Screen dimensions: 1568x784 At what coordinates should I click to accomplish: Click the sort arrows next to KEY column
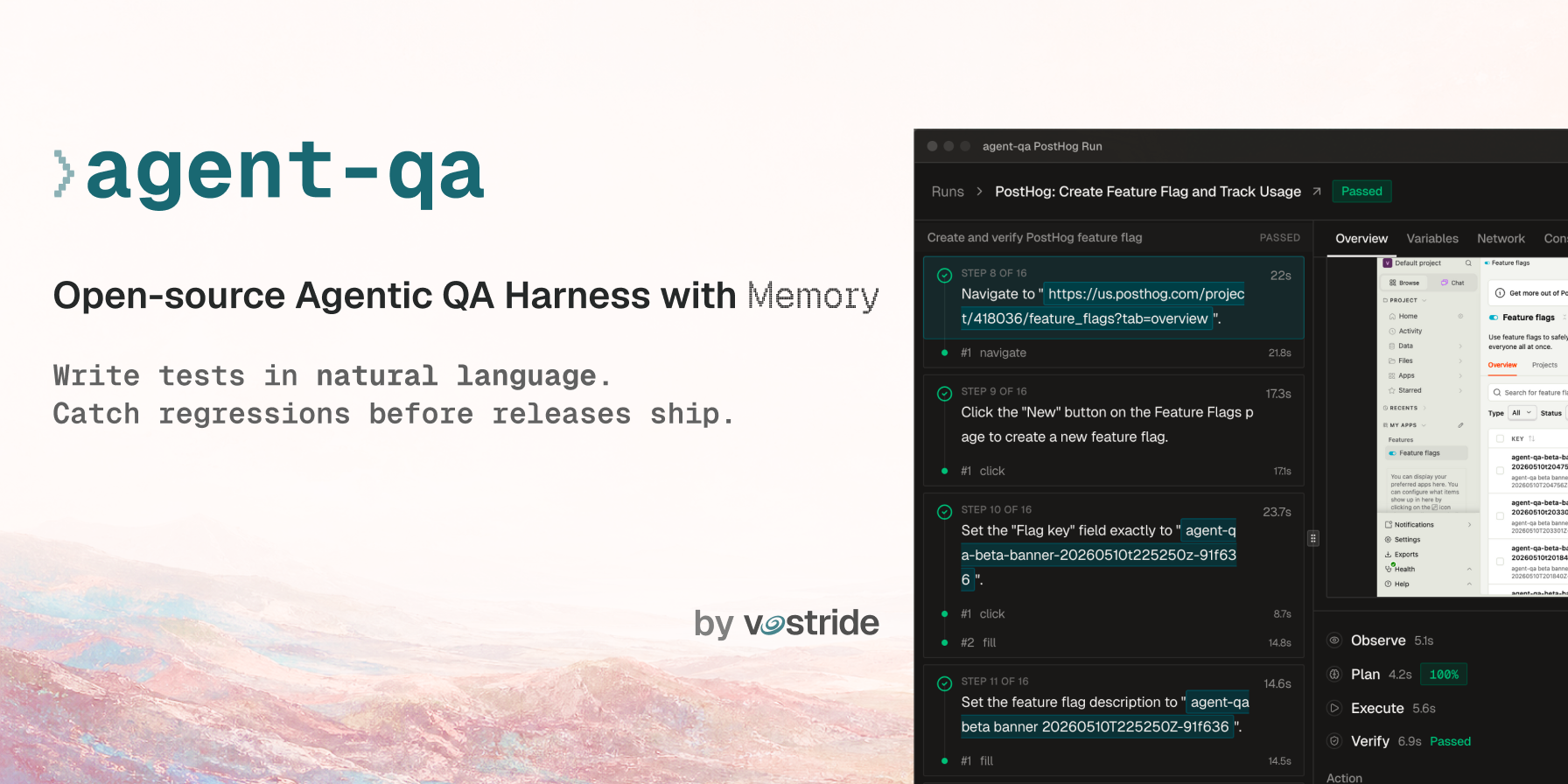point(1531,439)
